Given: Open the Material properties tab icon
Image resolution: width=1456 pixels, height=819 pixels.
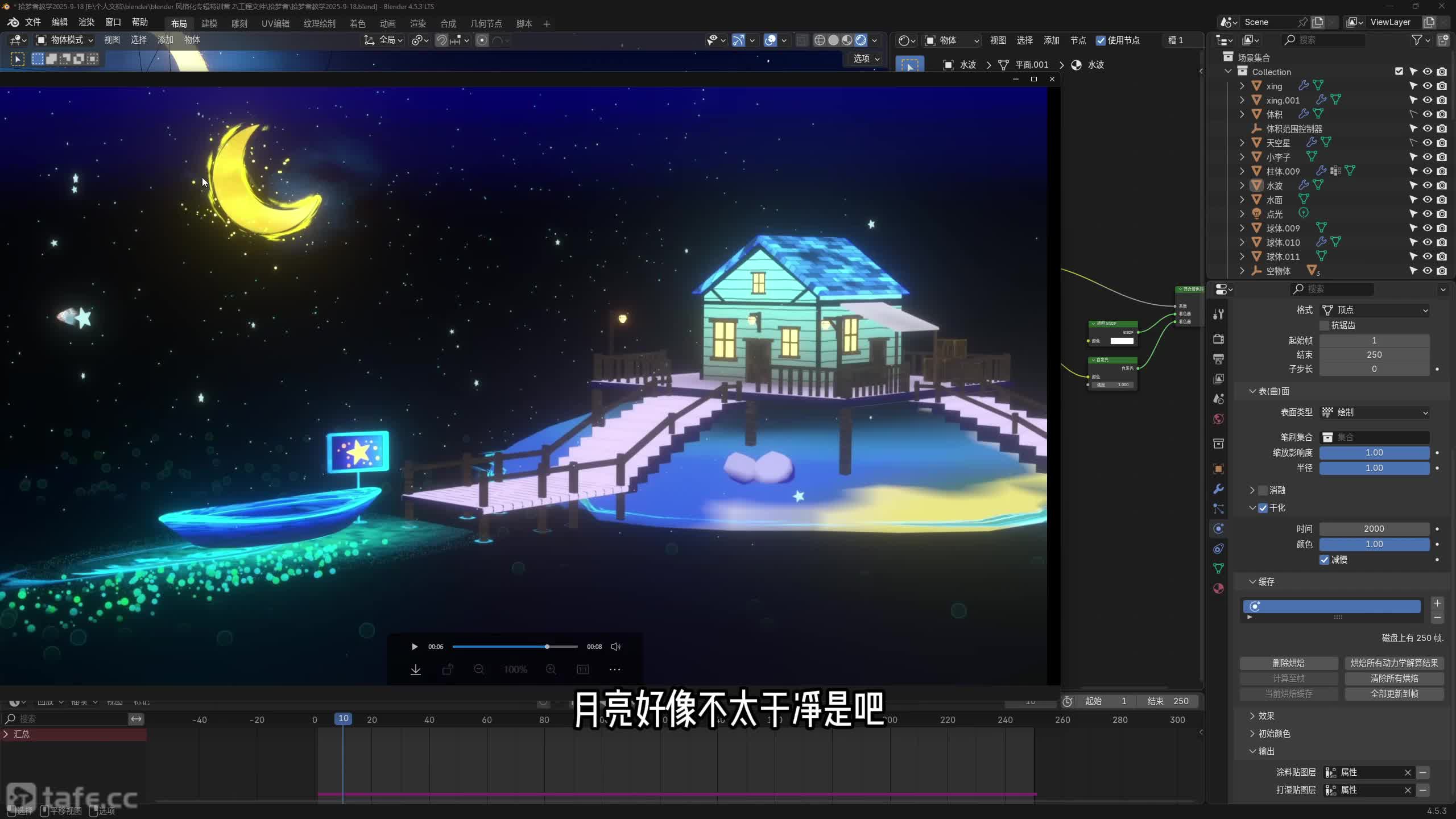Looking at the screenshot, I should click(1218, 589).
